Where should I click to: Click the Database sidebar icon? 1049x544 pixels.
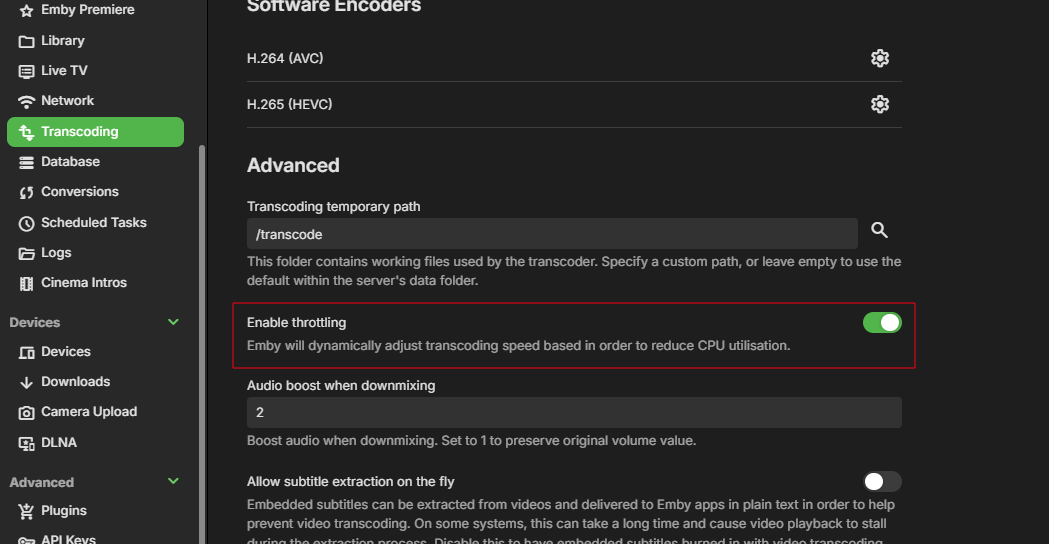27,162
